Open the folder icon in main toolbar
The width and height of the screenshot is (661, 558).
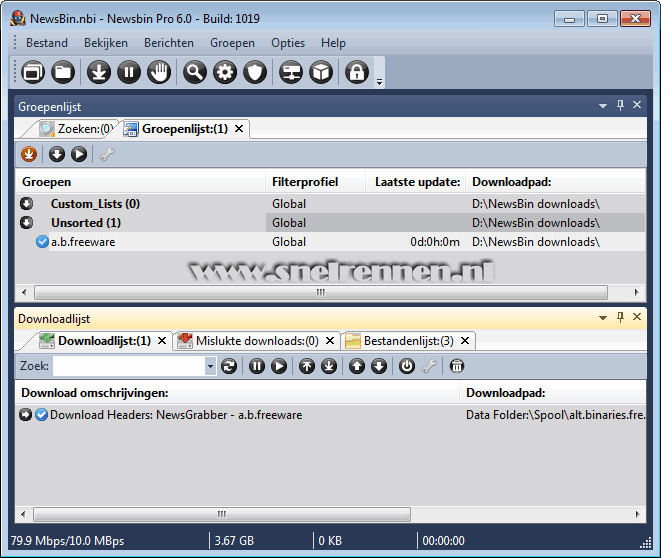(63, 72)
